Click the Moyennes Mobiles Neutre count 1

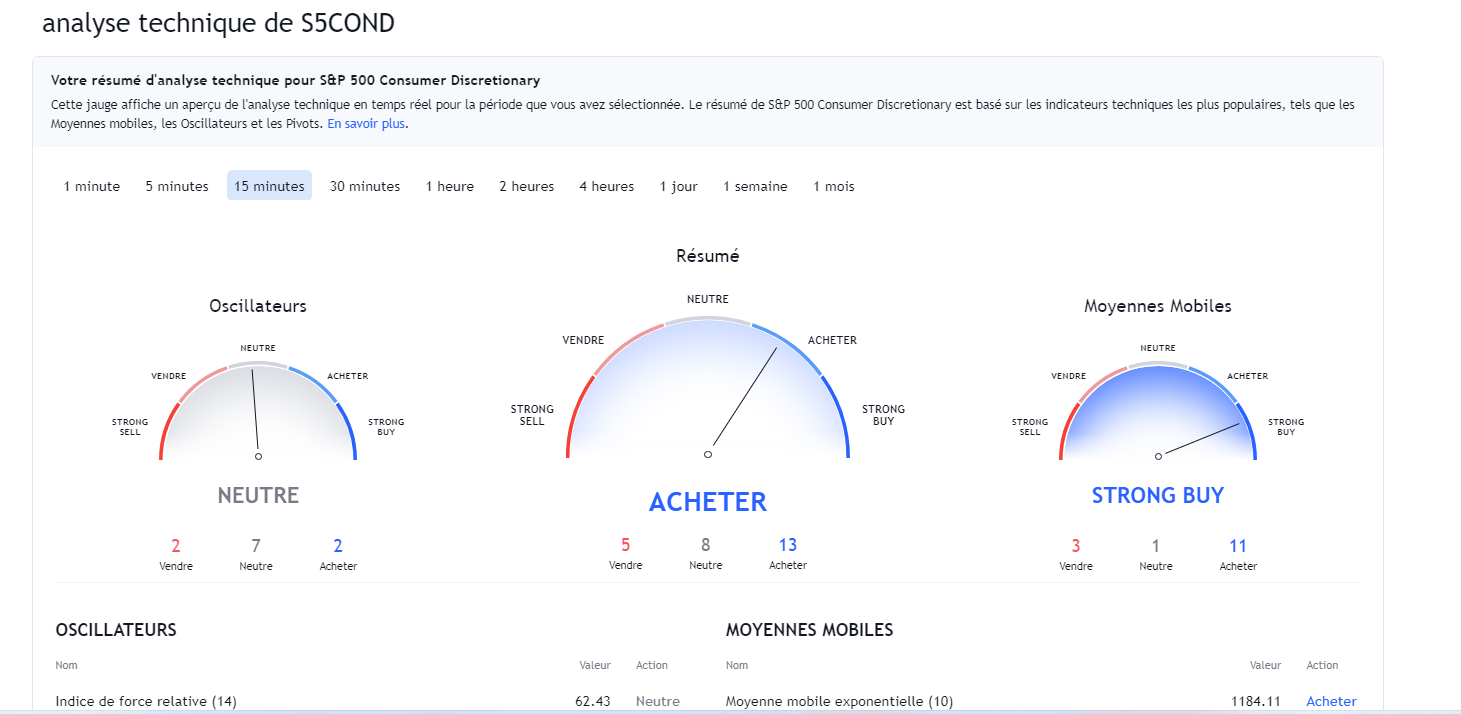pos(1156,546)
